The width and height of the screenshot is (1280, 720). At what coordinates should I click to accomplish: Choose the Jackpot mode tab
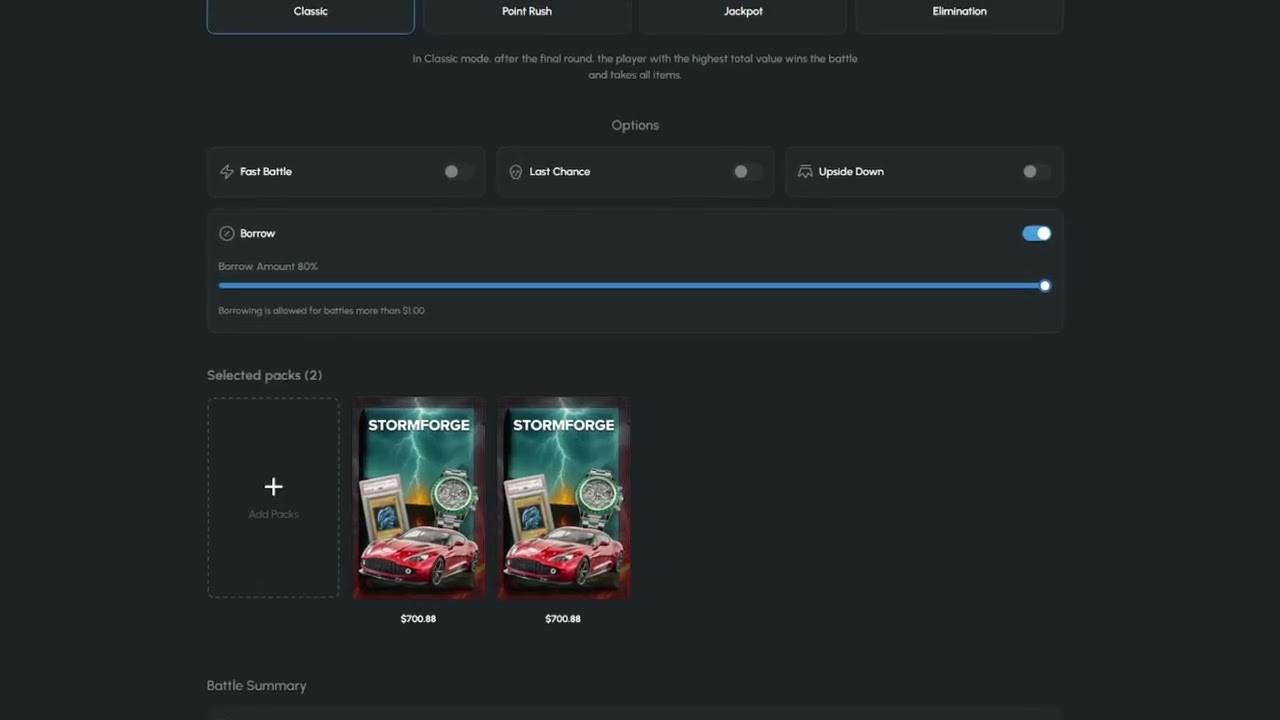point(743,12)
